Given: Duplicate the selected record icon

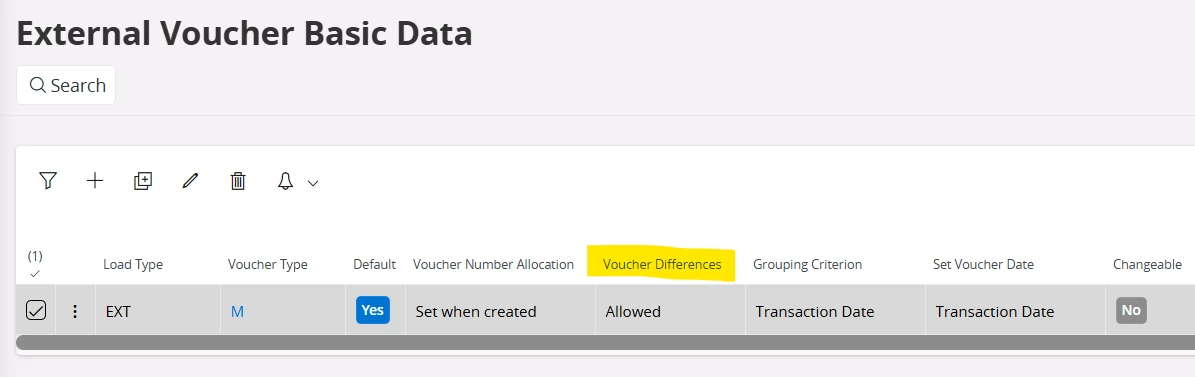Looking at the screenshot, I should 143,181.
